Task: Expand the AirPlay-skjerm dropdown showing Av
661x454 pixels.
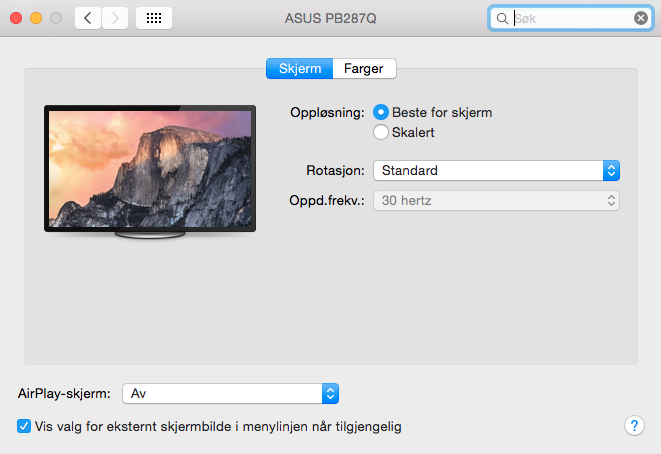Action: pos(231,394)
